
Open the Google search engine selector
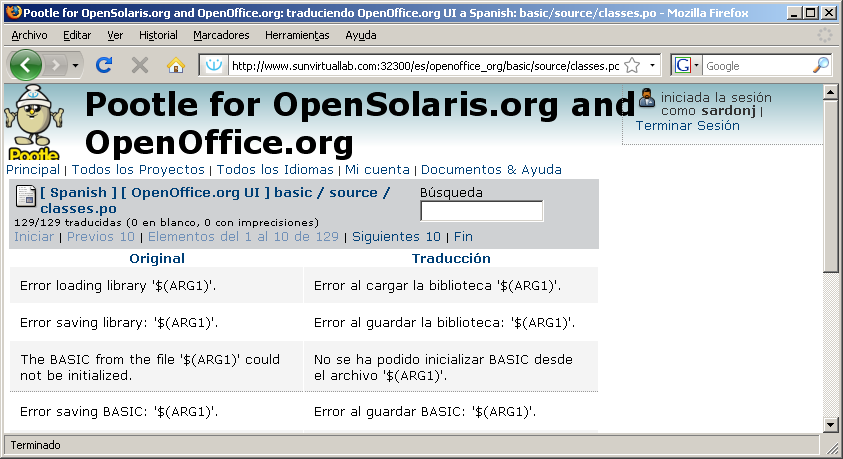[687, 66]
